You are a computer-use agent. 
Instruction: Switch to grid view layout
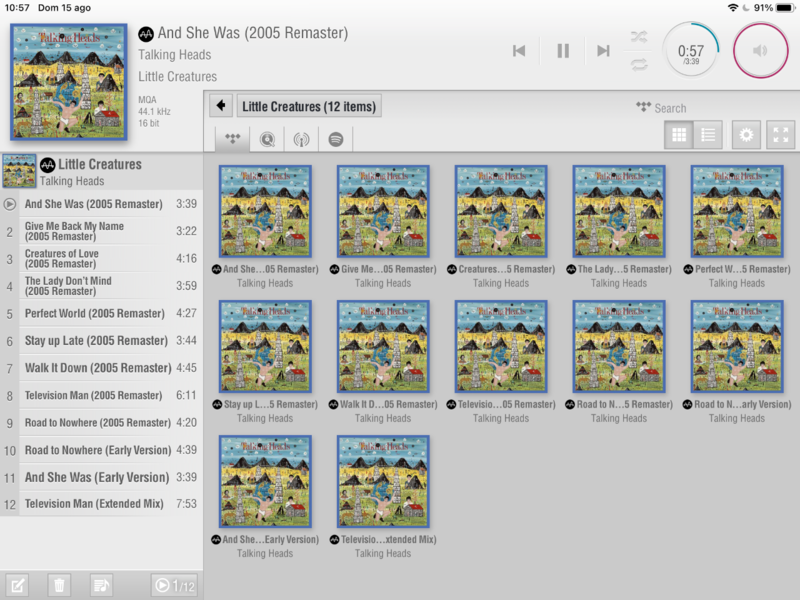679,135
